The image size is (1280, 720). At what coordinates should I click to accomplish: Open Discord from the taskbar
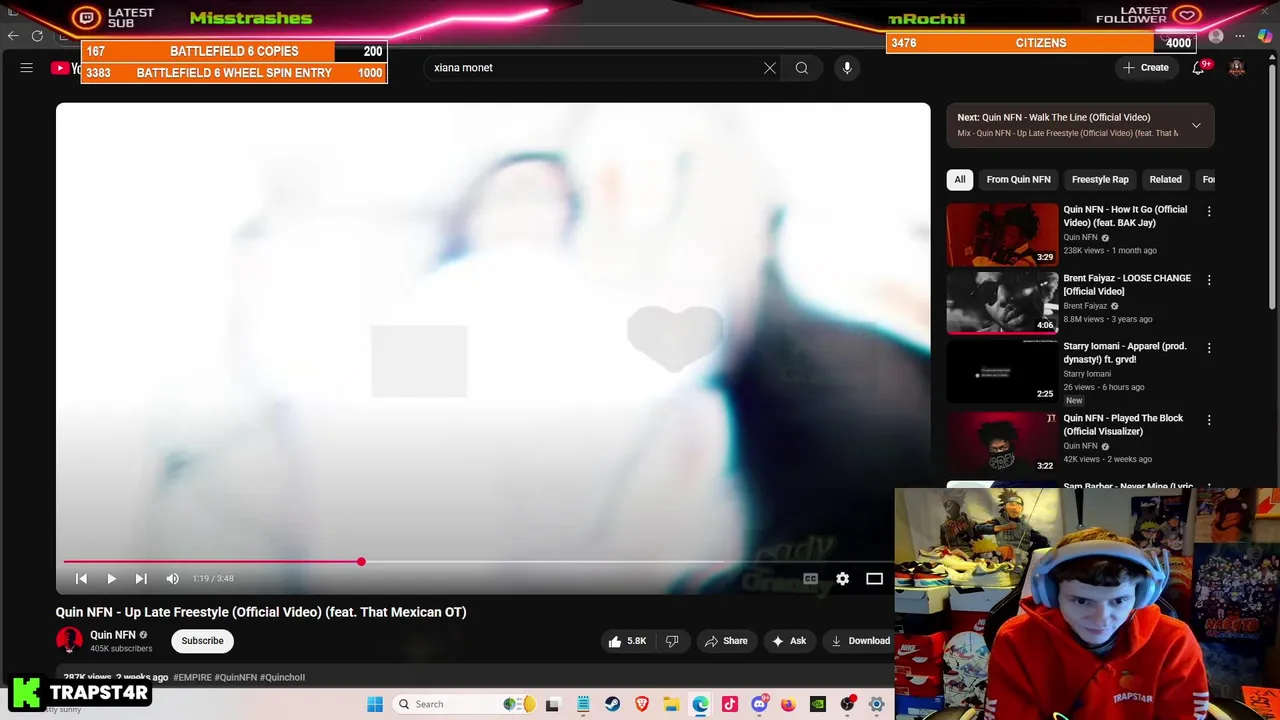point(759,705)
